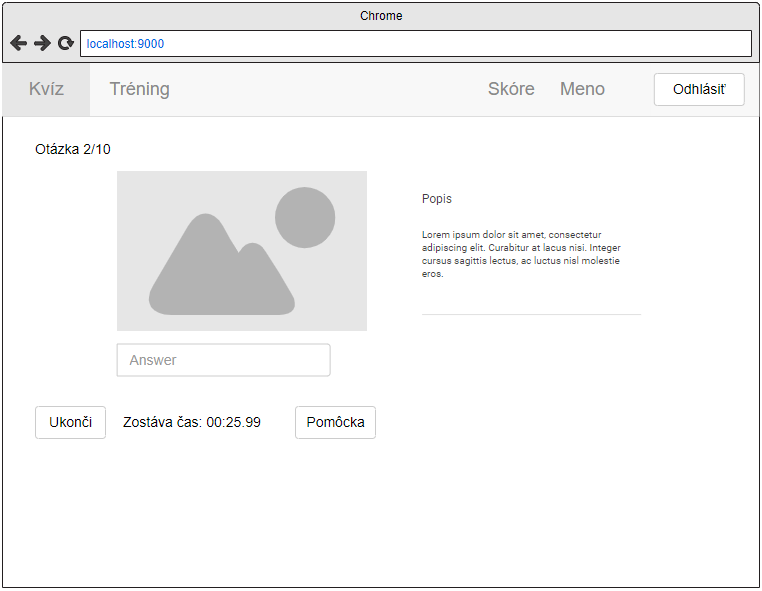Click the Otázka 2/10 label

coord(73,149)
